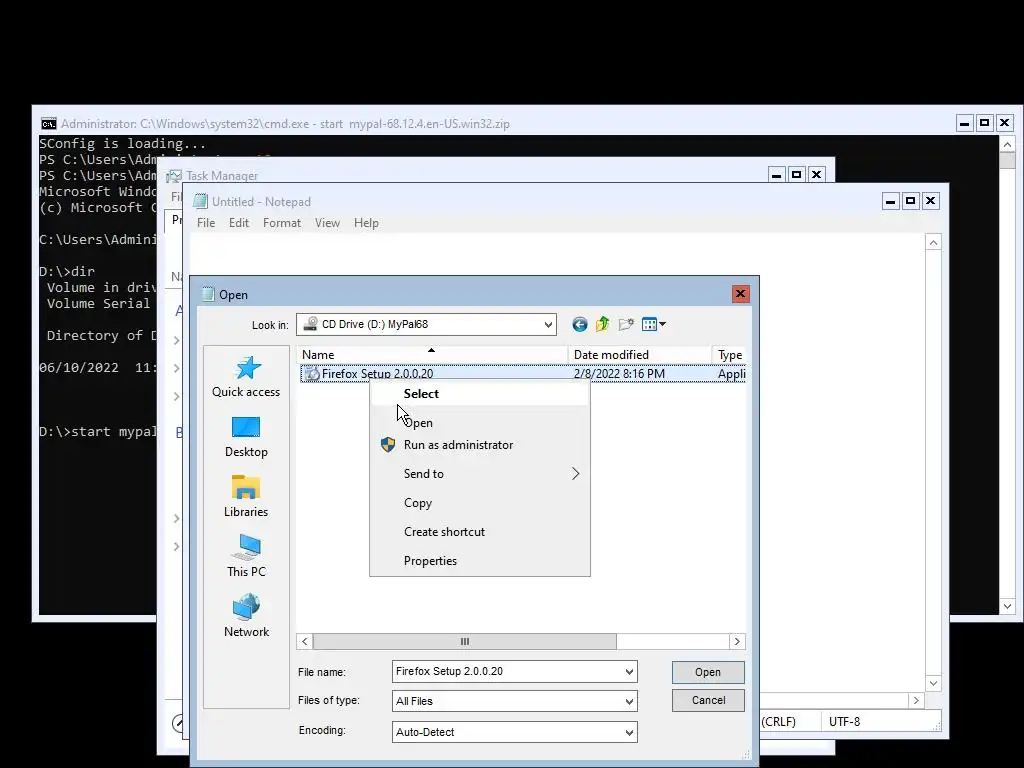Click the 2/8/2022 8:16 PM date cell
Image resolution: width=1024 pixels, height=768 pixels.
619,374
